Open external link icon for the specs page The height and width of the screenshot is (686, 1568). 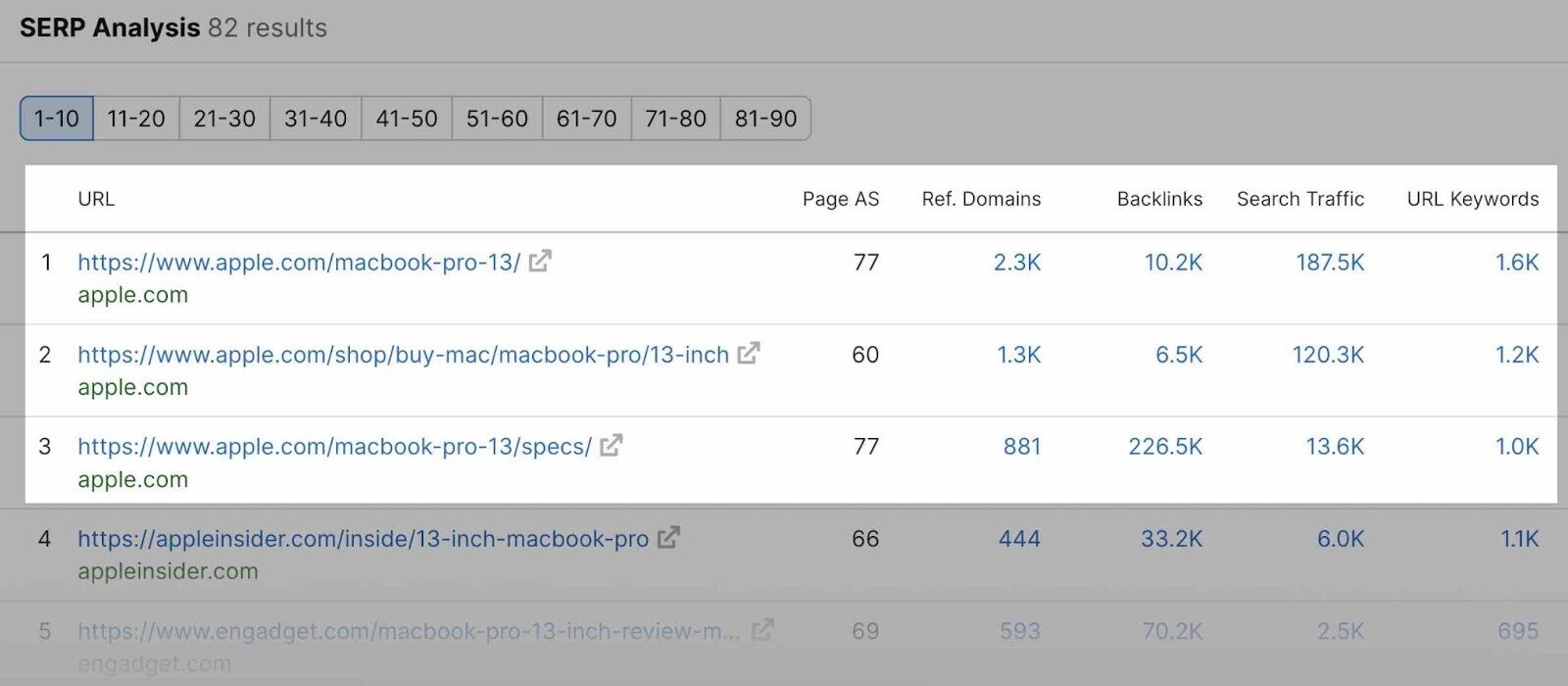coord(612,446)
